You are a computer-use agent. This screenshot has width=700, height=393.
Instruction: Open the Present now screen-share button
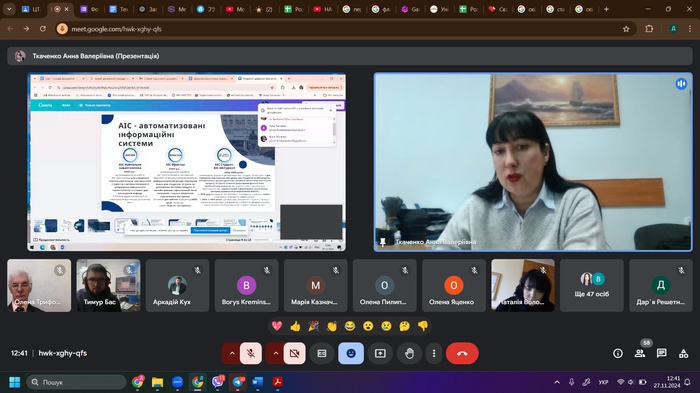pyautogui.click(x=380, y=353)
